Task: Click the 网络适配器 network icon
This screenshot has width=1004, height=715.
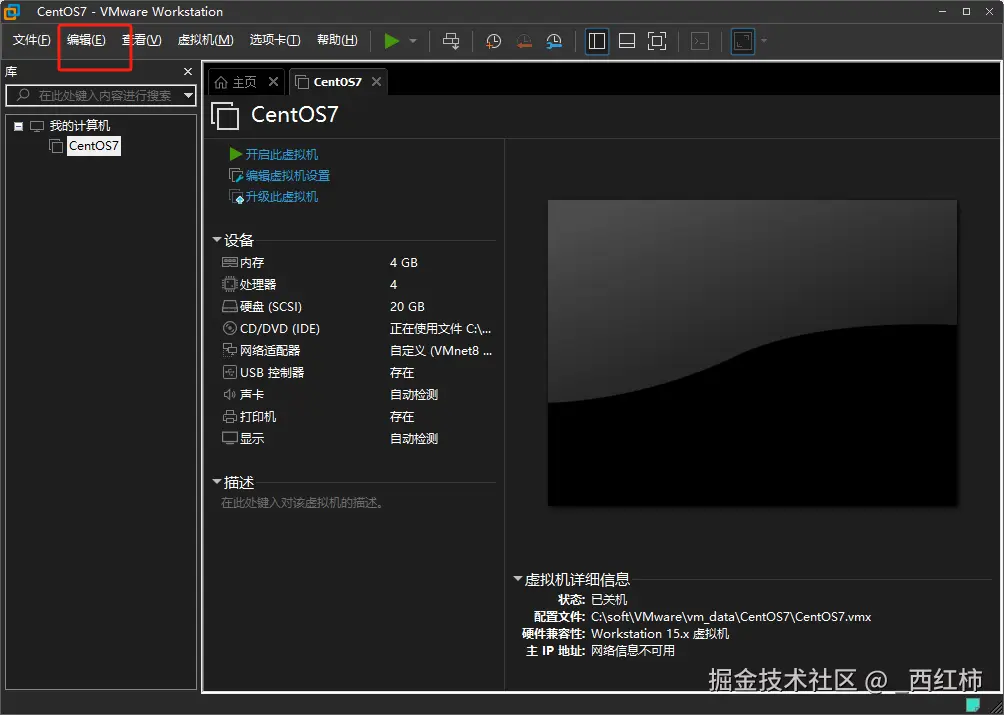Action: 229,350
